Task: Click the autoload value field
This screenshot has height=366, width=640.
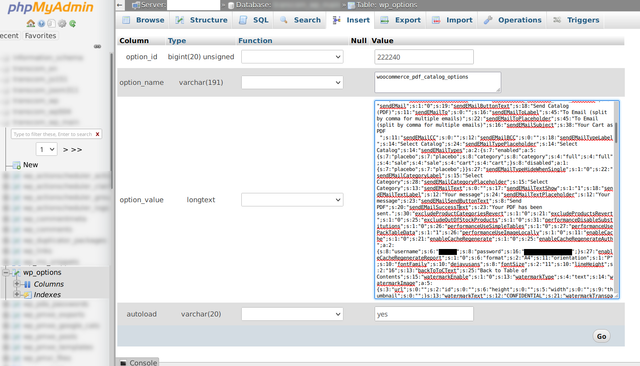Action: point(424,314)
